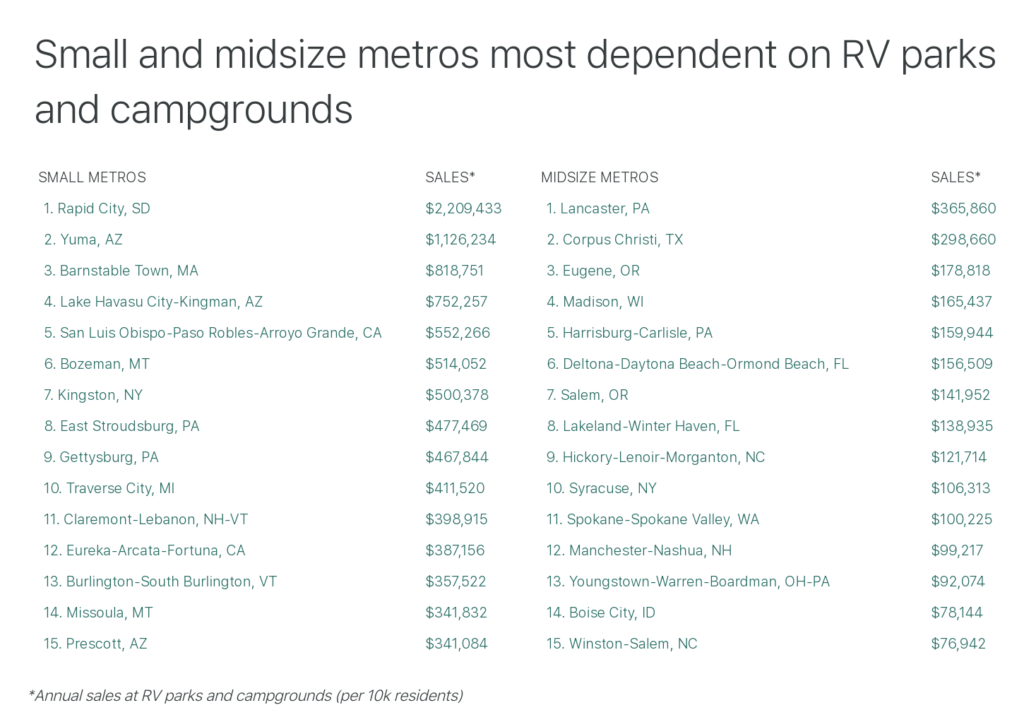The width and height of the screenshot is (1024, 715).
Task: Select '4. Madison, WI'
Action: (x=595, y=302)
